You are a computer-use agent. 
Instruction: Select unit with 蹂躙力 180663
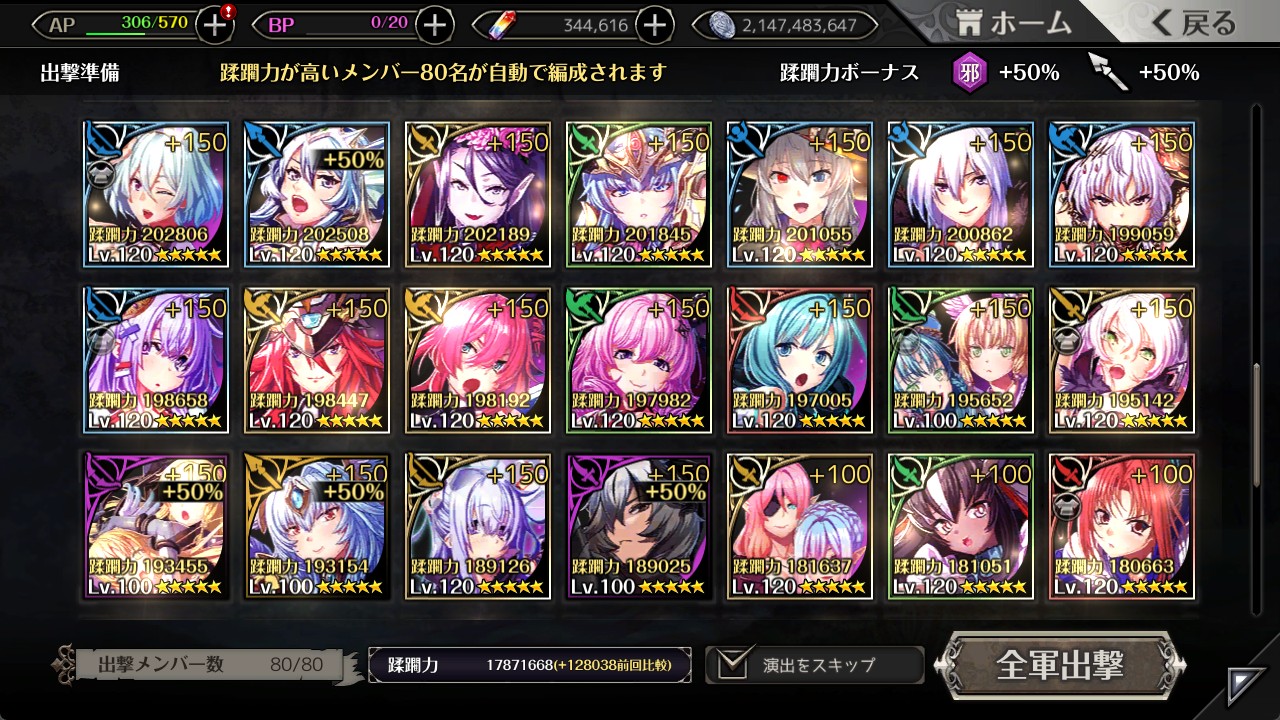click(1121, 526)
